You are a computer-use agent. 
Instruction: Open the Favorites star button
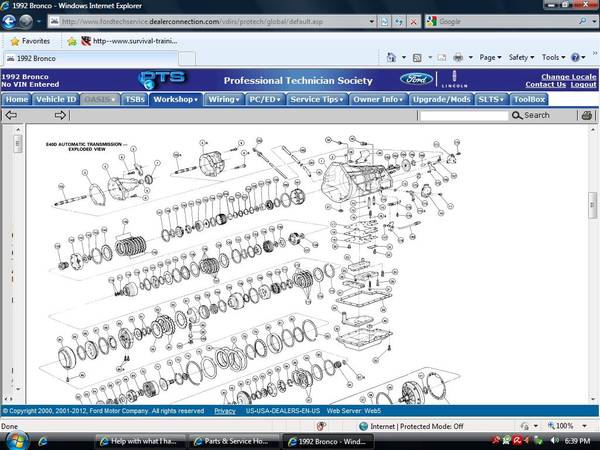(x=30, y=41)
